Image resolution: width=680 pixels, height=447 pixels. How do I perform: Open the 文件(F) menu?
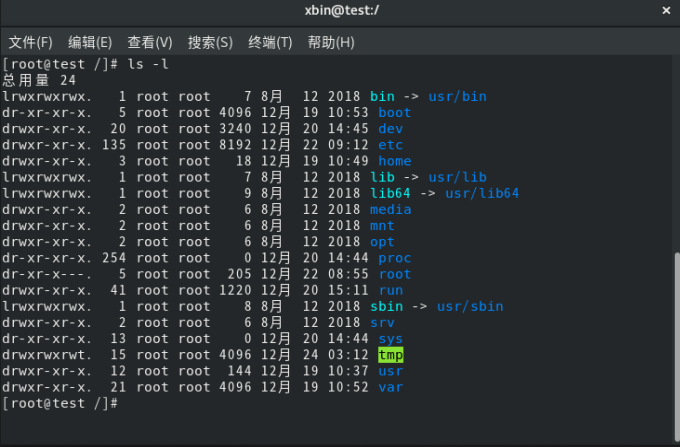[30, 42]
